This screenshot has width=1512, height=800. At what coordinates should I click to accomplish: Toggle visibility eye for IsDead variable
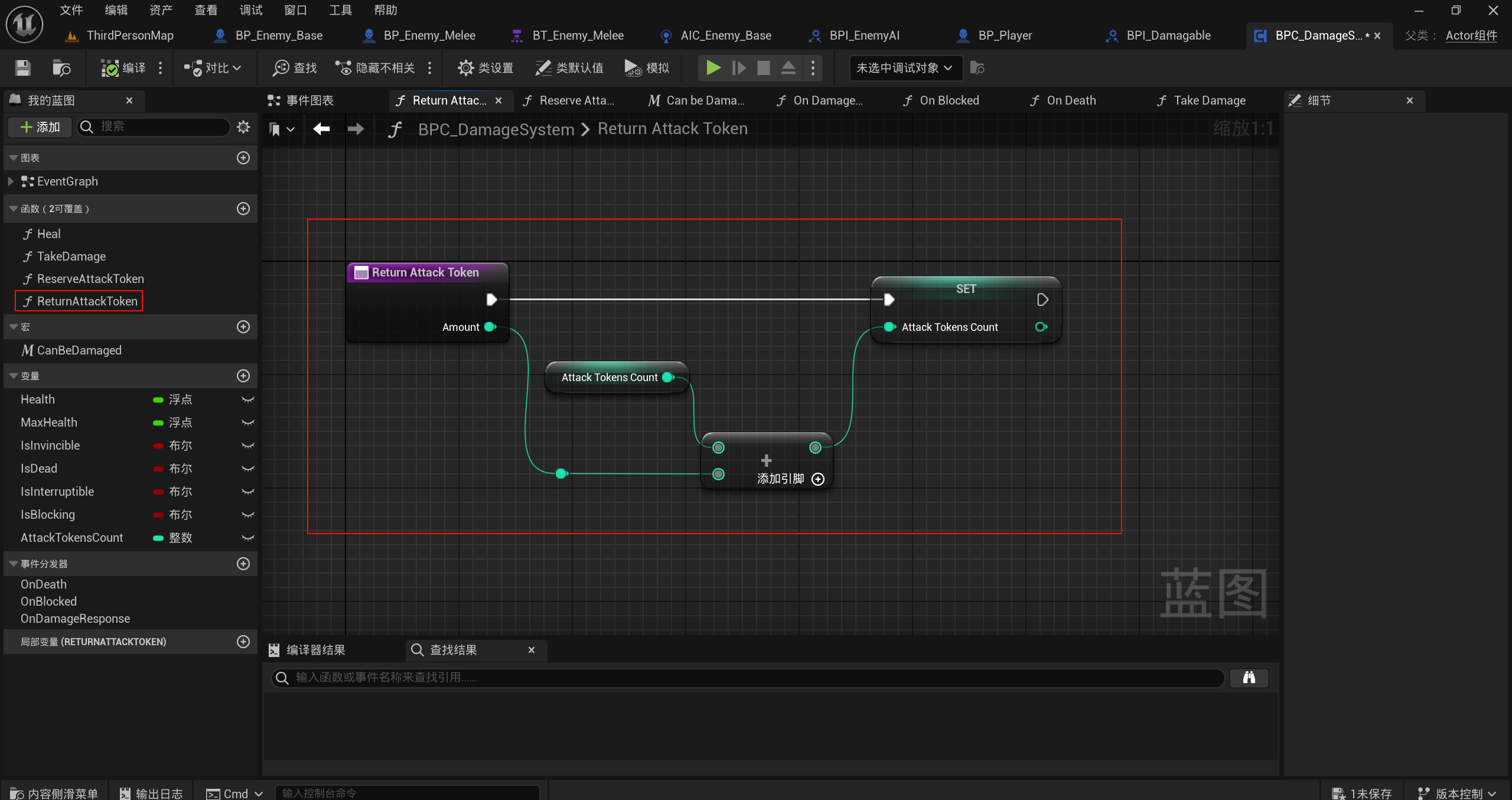tap(248, 469)
